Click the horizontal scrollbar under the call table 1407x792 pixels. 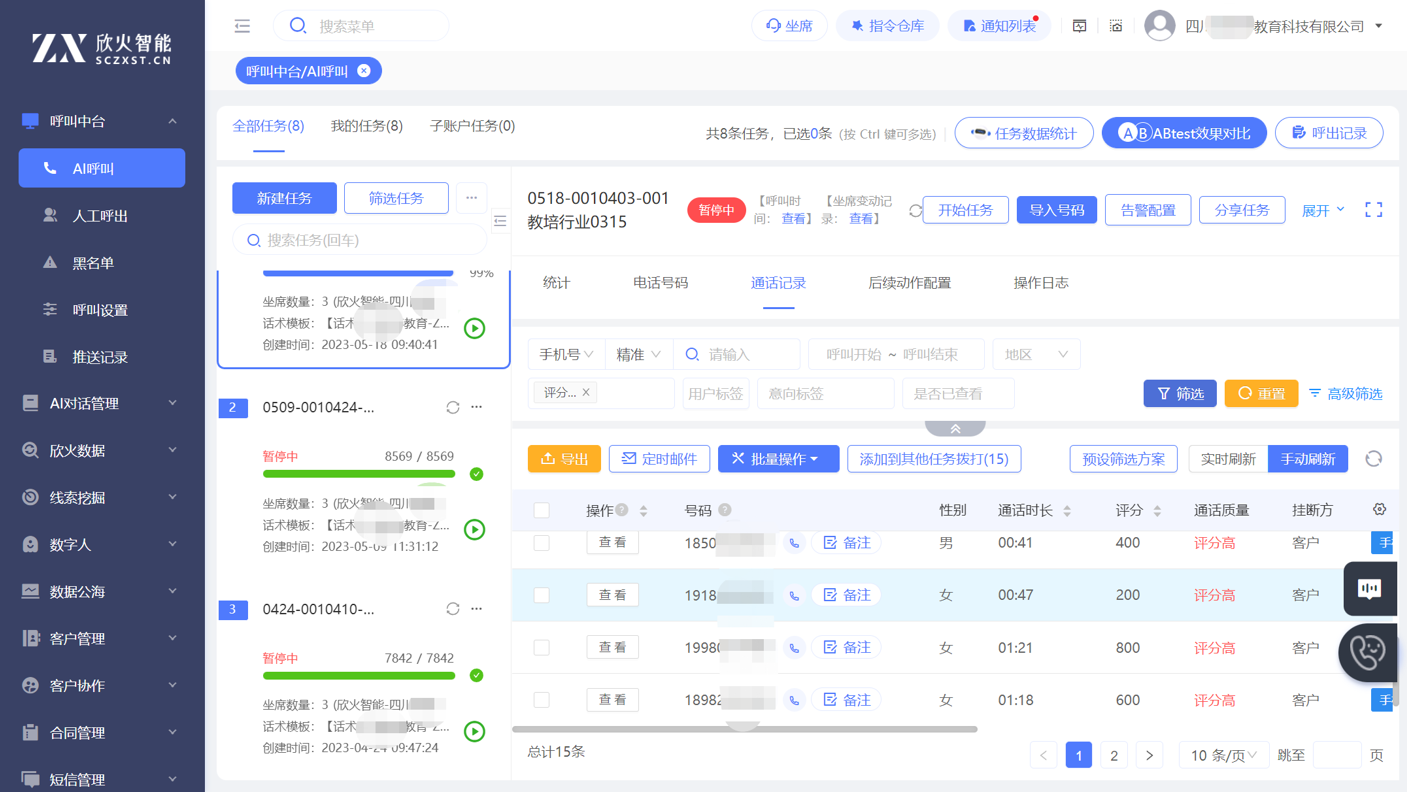pos(745,729)
